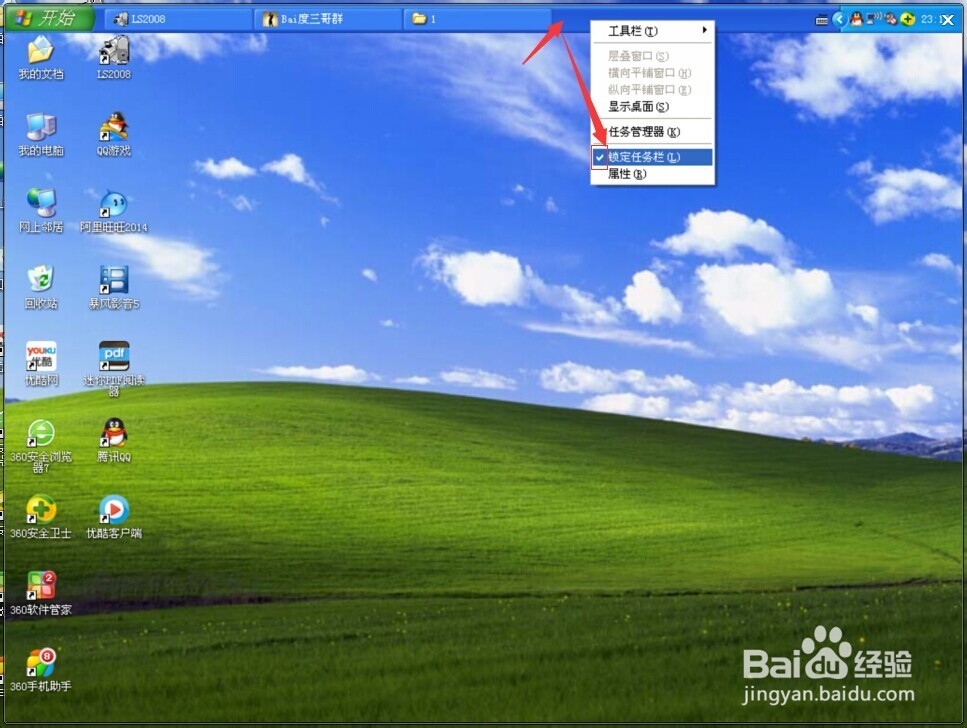This screenshot has height=728, width=967.
Task: Select the 360安全卫士 desktop shortcut
Action: pos(41,517)
